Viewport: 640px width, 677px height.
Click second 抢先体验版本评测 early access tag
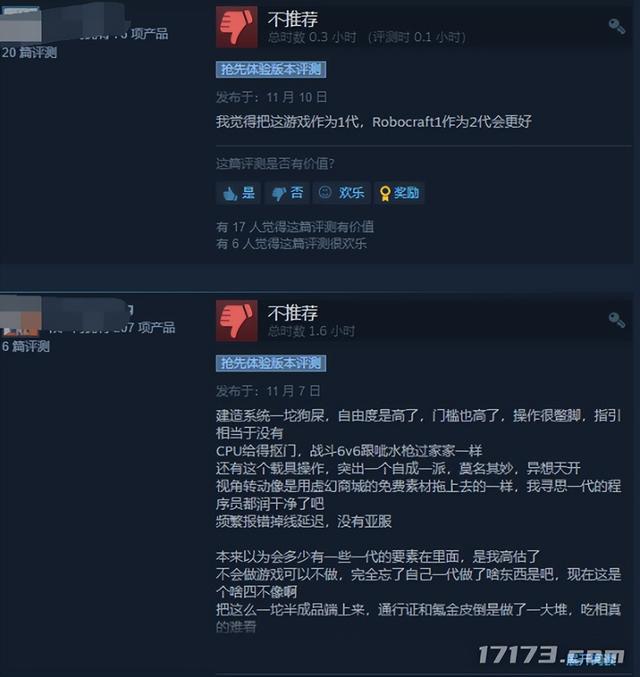(x=271, y=363)
